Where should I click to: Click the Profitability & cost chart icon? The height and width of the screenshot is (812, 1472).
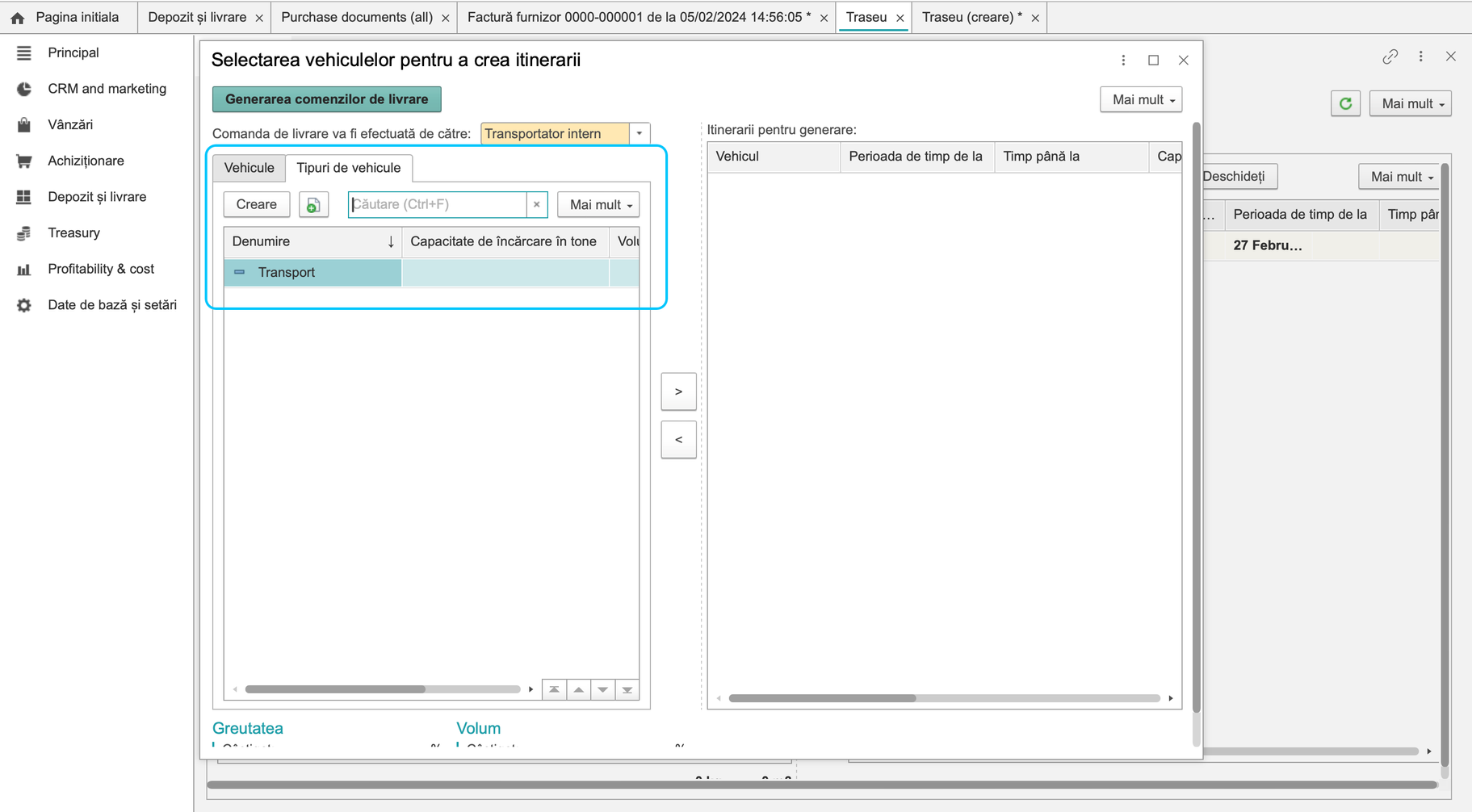24,270
